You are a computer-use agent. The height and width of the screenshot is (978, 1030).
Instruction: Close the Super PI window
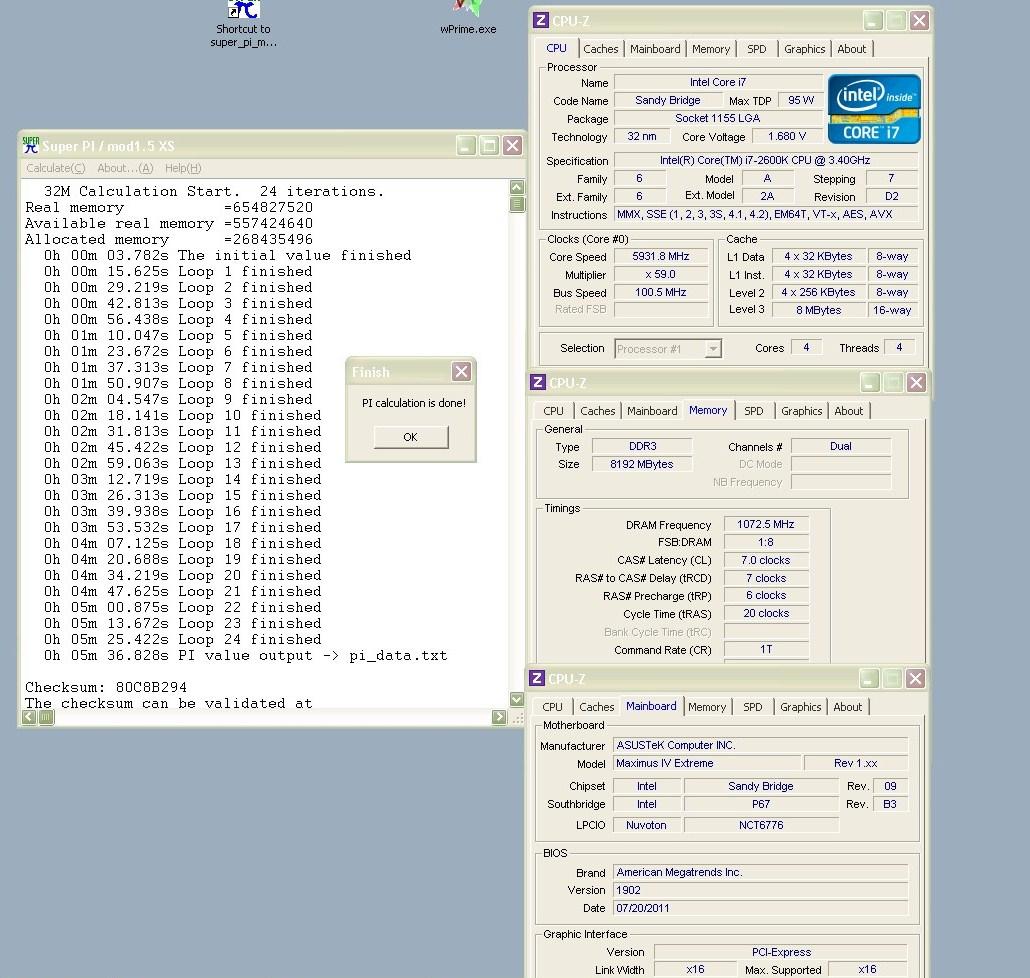pyautogui.click(x=512, y=145)
